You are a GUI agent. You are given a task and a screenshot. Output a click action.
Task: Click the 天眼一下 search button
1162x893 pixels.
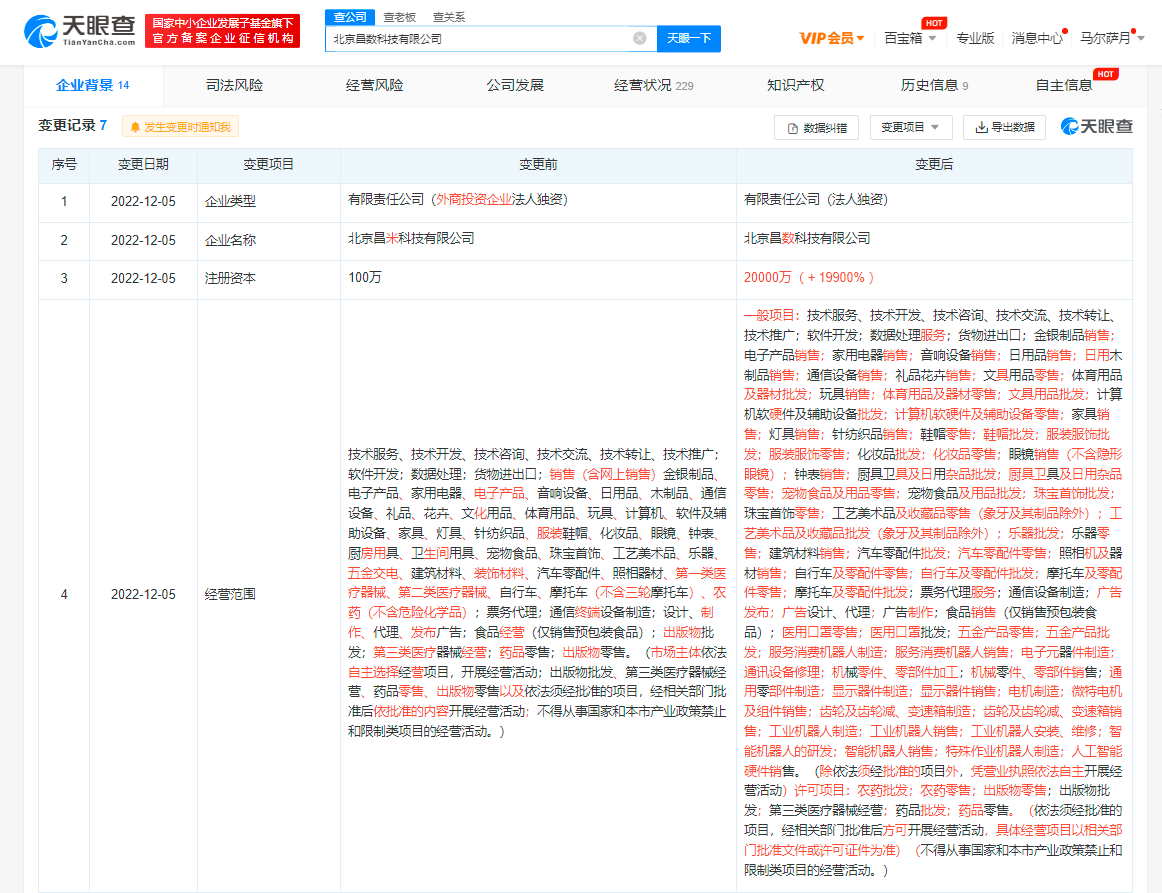point(688,39)
